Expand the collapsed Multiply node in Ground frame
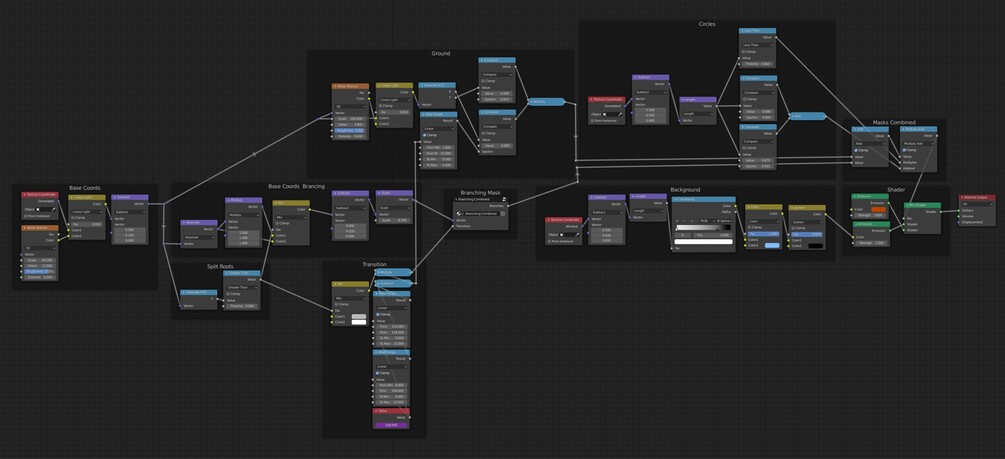 531,102
